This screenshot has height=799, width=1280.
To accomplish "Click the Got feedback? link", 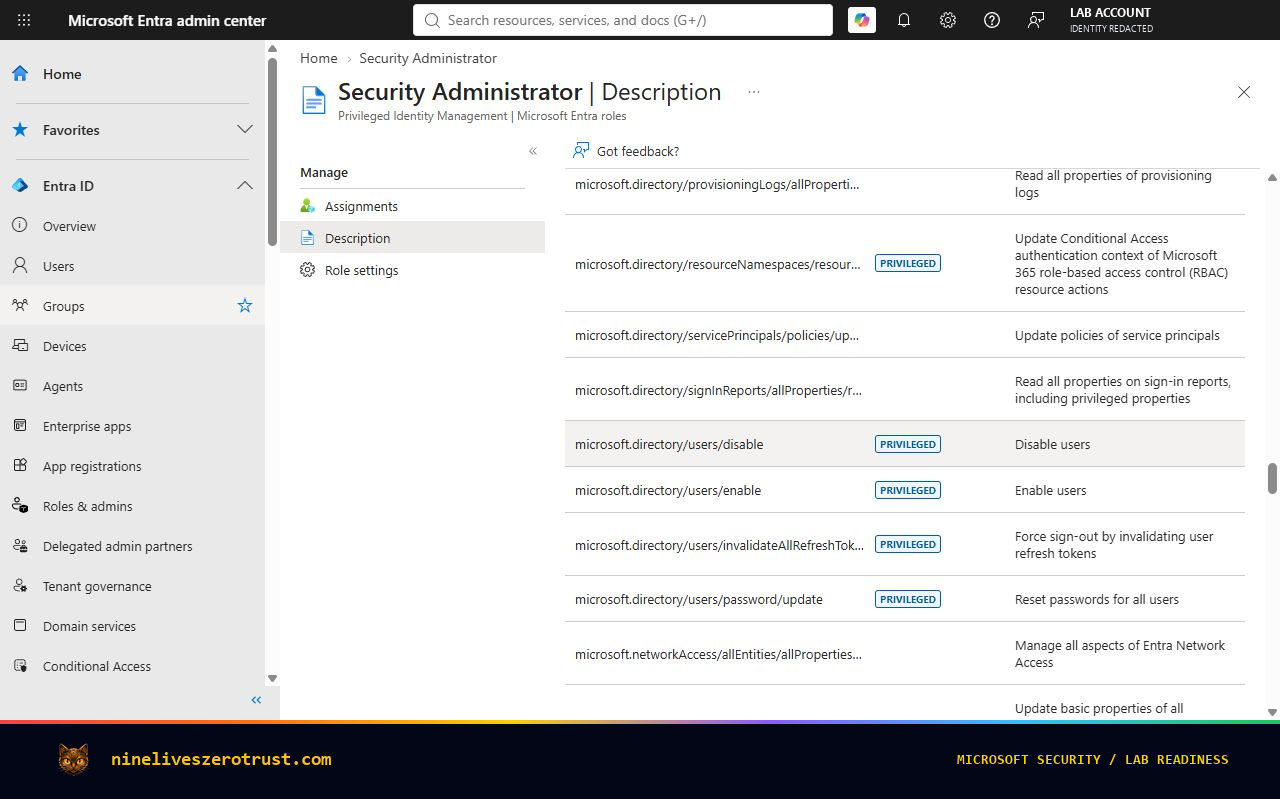I will tap(638, 151).
